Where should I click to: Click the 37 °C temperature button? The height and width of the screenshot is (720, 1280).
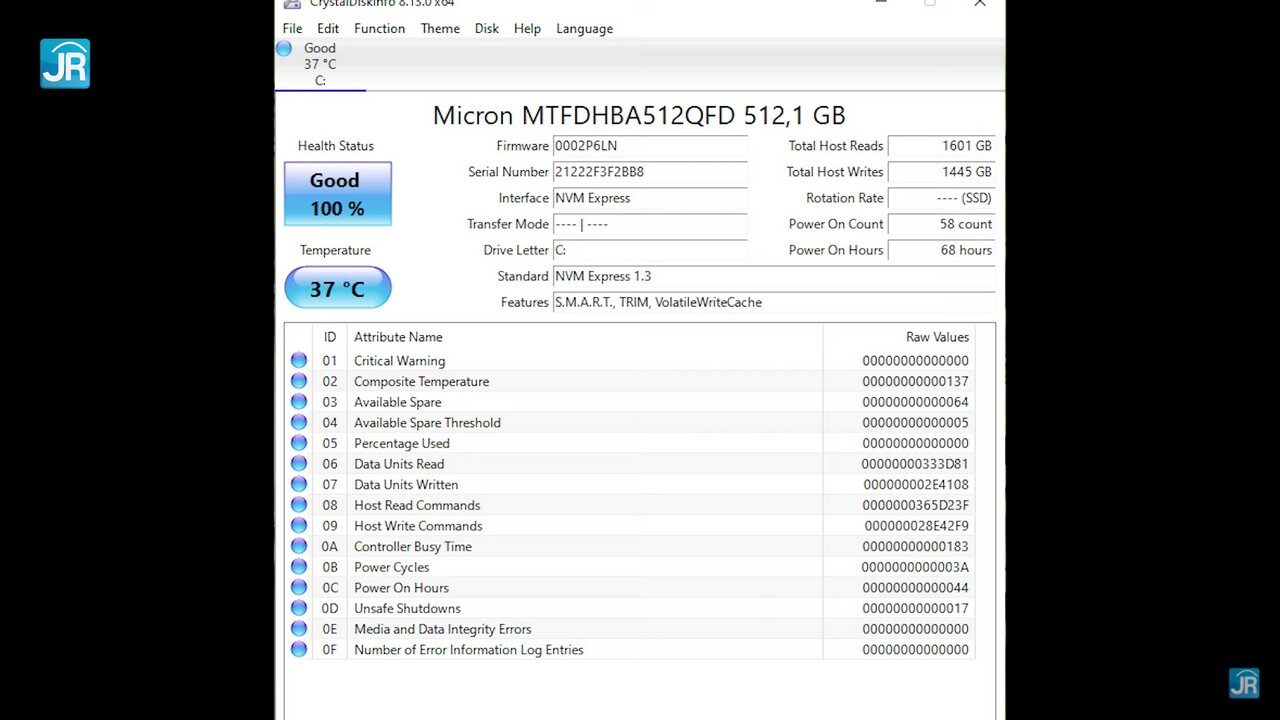tap(337, 288)
